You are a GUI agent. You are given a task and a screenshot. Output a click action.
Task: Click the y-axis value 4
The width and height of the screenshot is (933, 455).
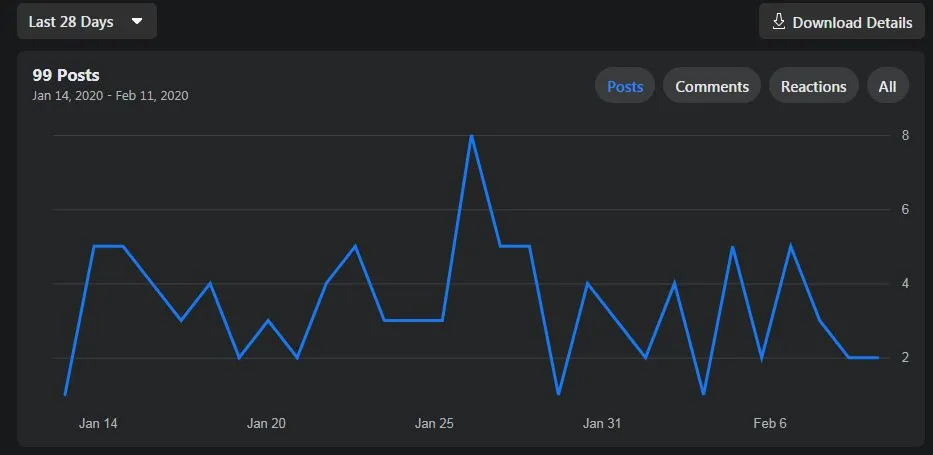(x=905, y=284)
